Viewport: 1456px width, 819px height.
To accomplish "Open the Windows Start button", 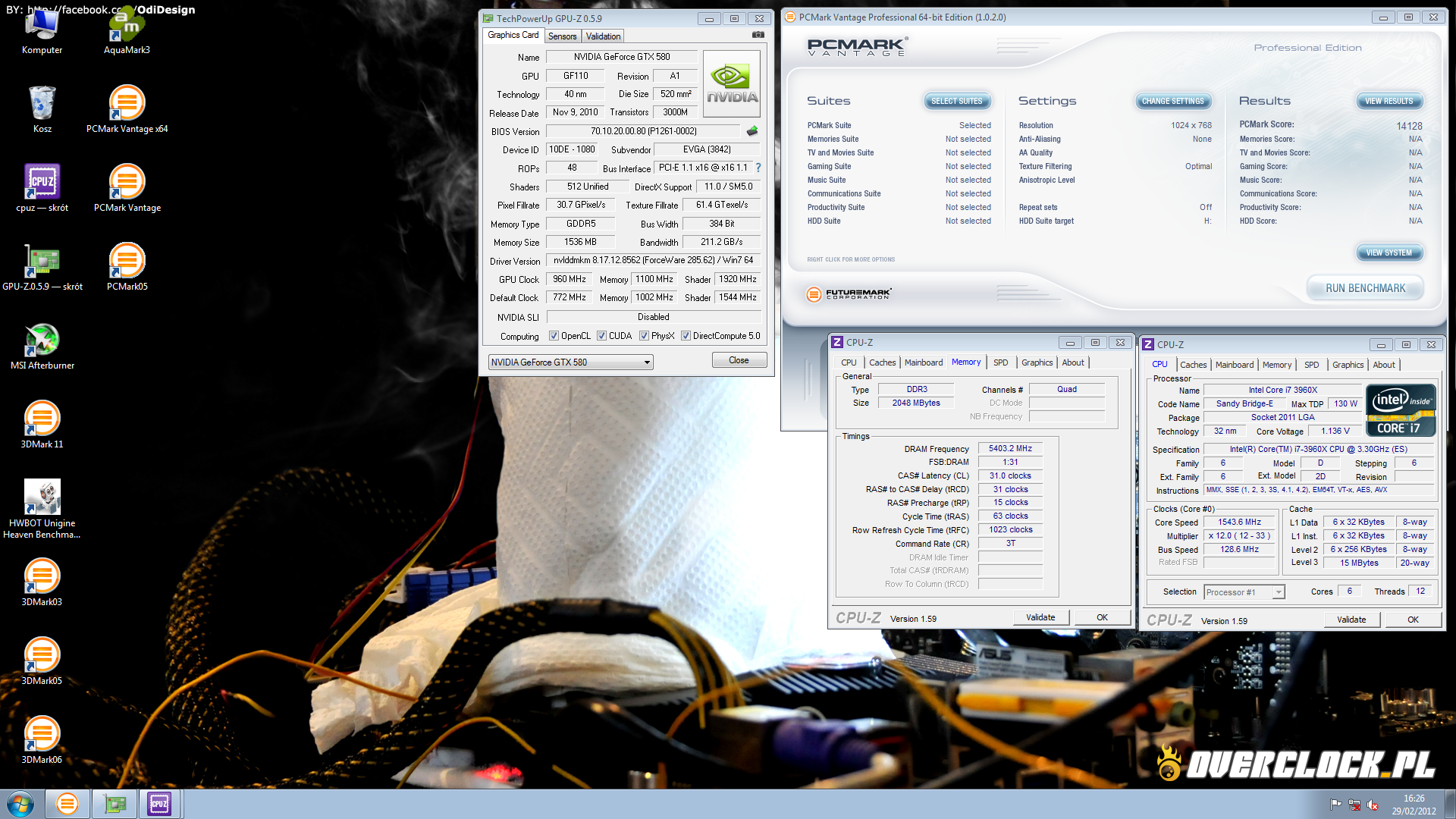I will [20, 804].
